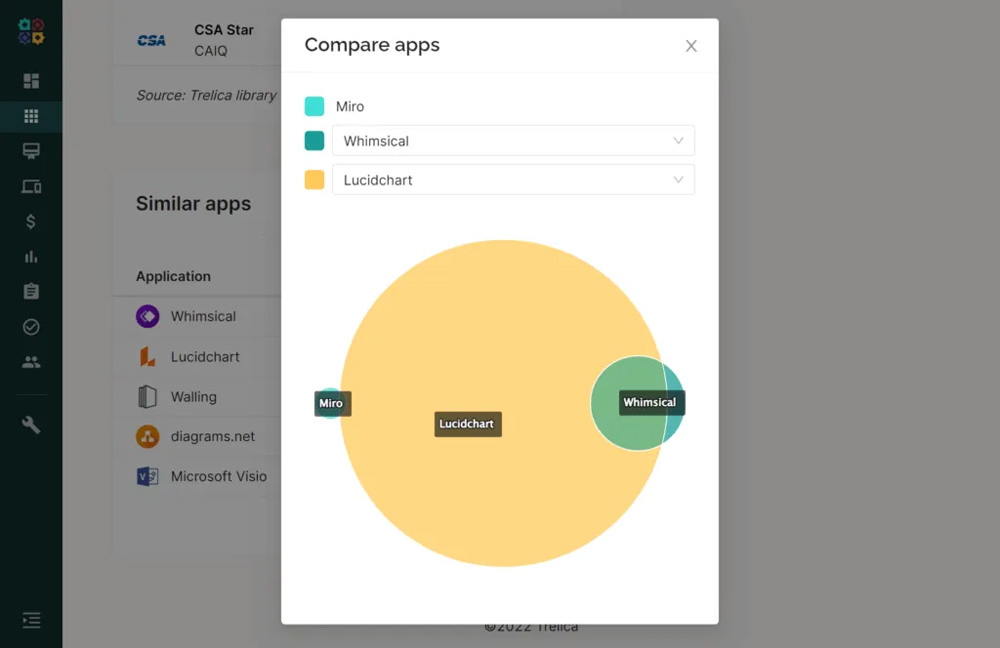Open the devices icon in the sidebar
This screenshot has width=1000, height=648.
(31, 186)
